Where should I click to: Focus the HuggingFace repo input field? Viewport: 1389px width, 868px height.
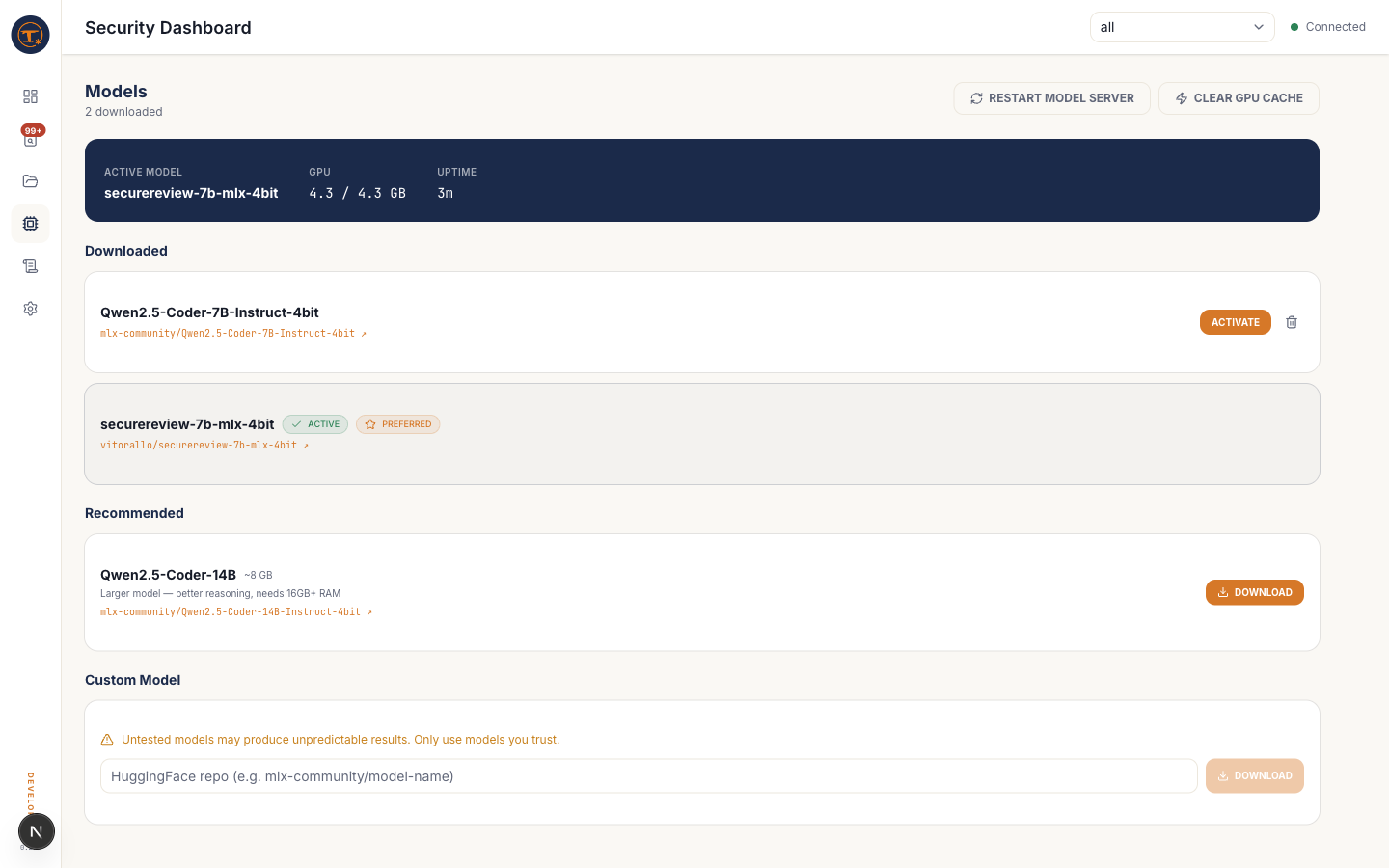tap(648, 776)
